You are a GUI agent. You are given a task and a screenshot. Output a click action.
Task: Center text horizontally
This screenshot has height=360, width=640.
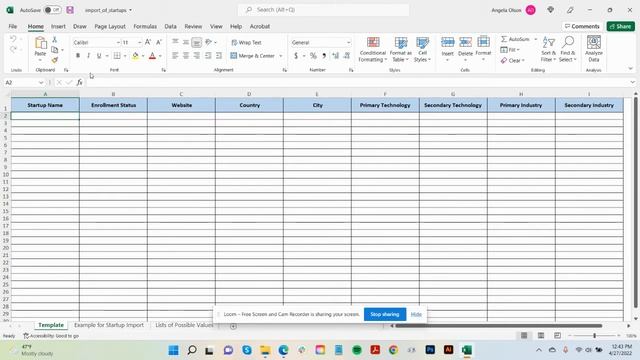(186, 56)
